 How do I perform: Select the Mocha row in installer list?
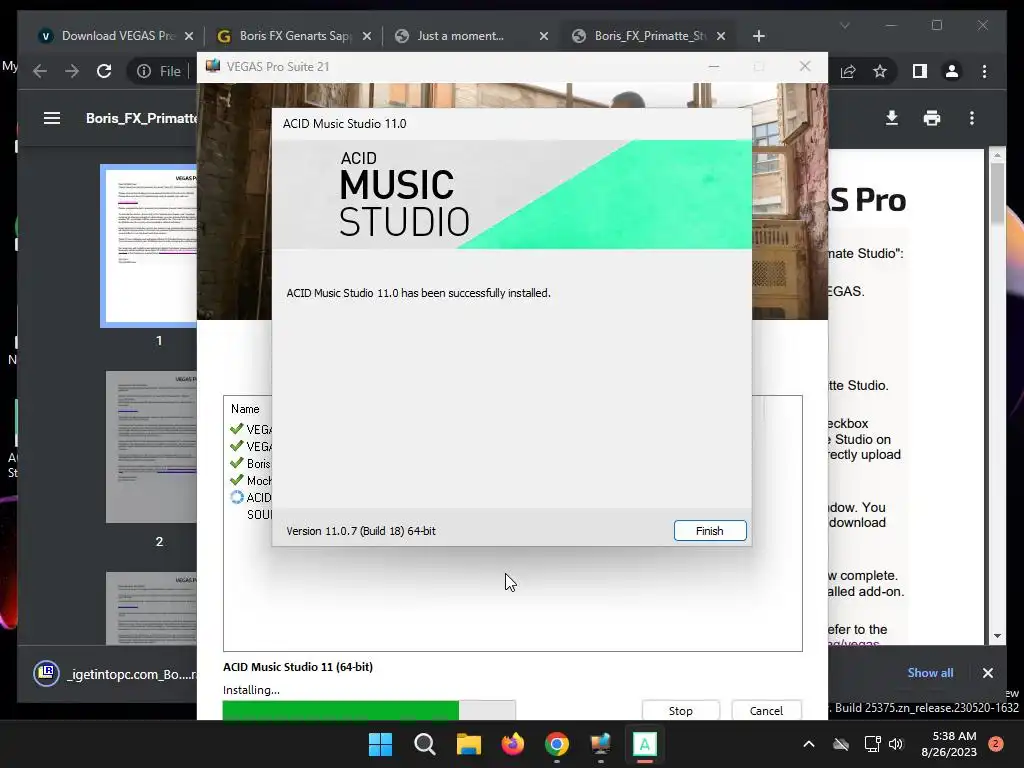pyautogui.click(x=251, y=481)
